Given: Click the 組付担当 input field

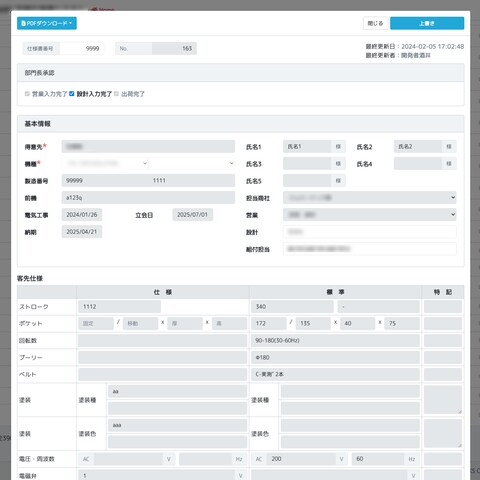Looking at the screenshot, I should [370, 249].
